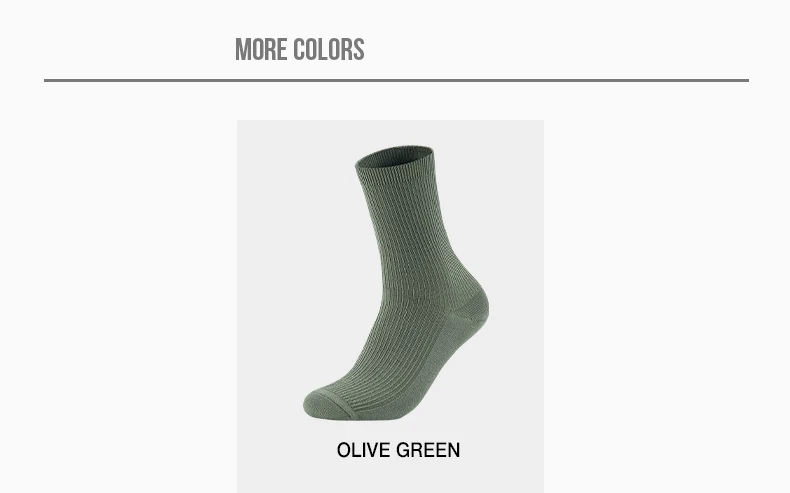
Task: Choose the olive green color swatch tile
Action: click(390, 306)
